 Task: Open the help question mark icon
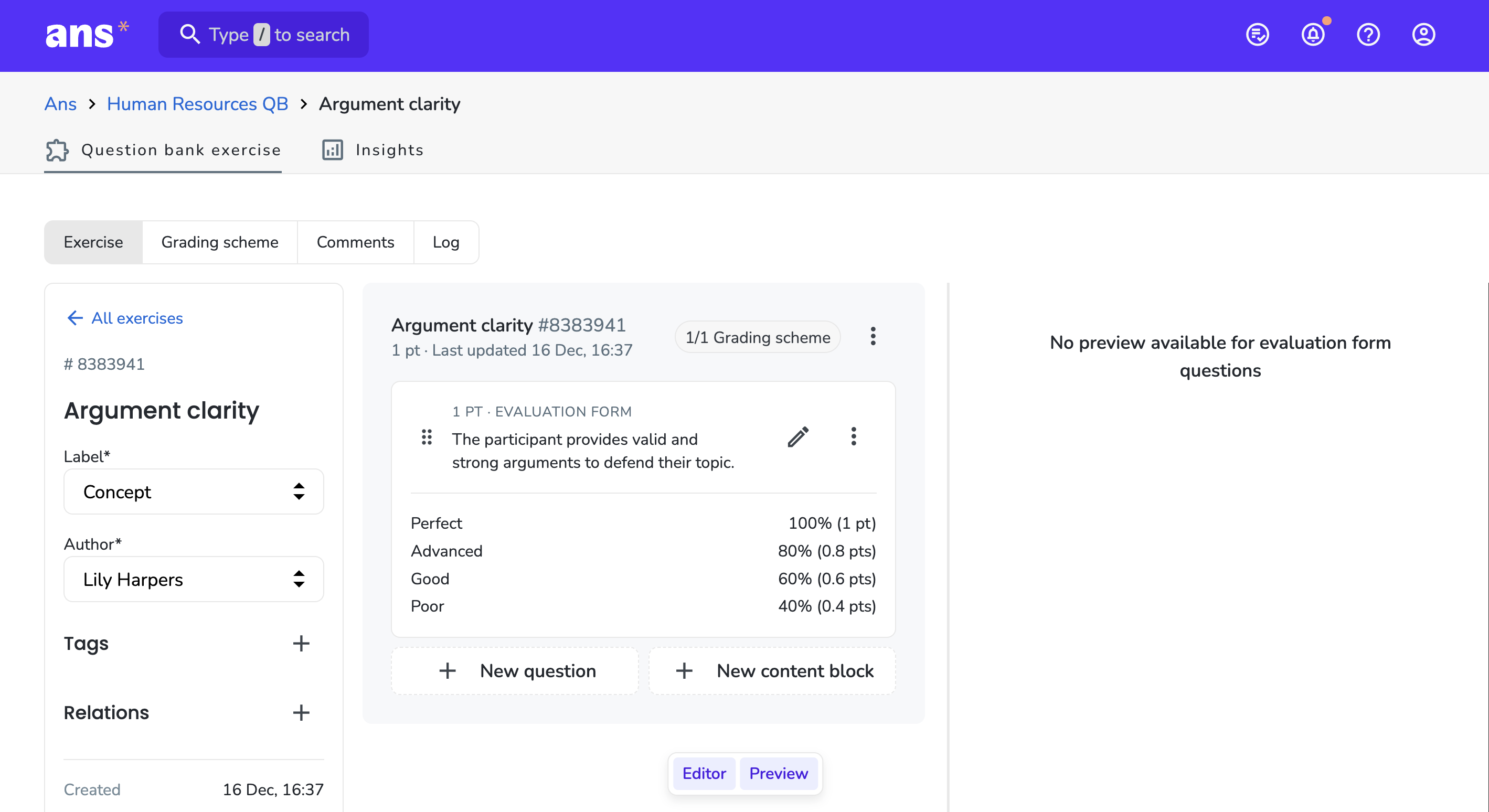[1368, 35]
